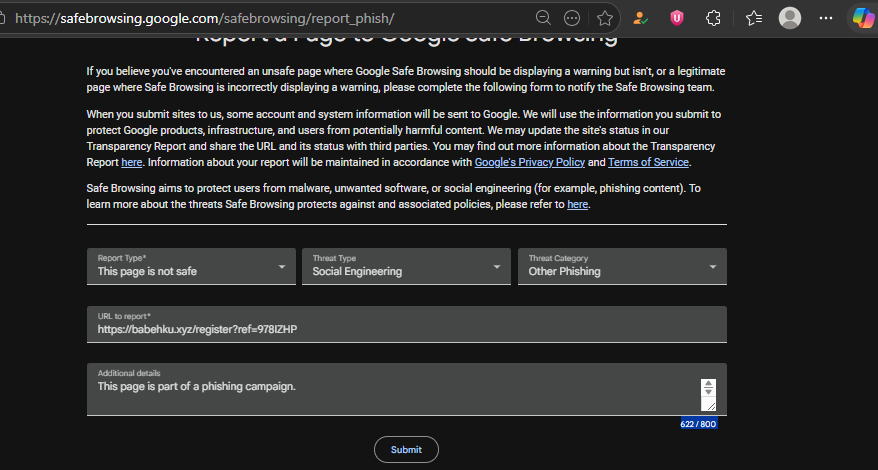The width and height of the screenshot is (878, 470).
Task: Click the Additional details text area
Action: tap(407, 389)
